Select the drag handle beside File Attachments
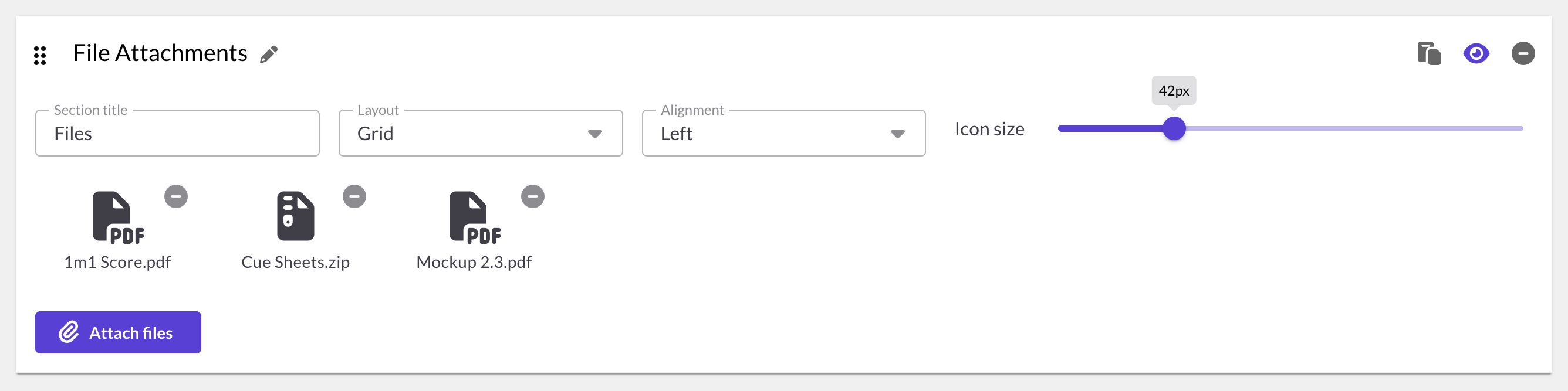Screen dimensions: 1568x391 pos(40,53)
